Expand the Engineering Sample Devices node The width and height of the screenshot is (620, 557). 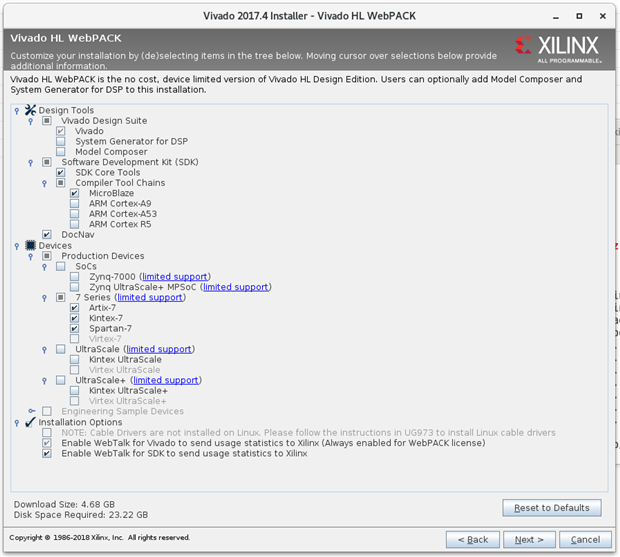[x=32, y=411]
